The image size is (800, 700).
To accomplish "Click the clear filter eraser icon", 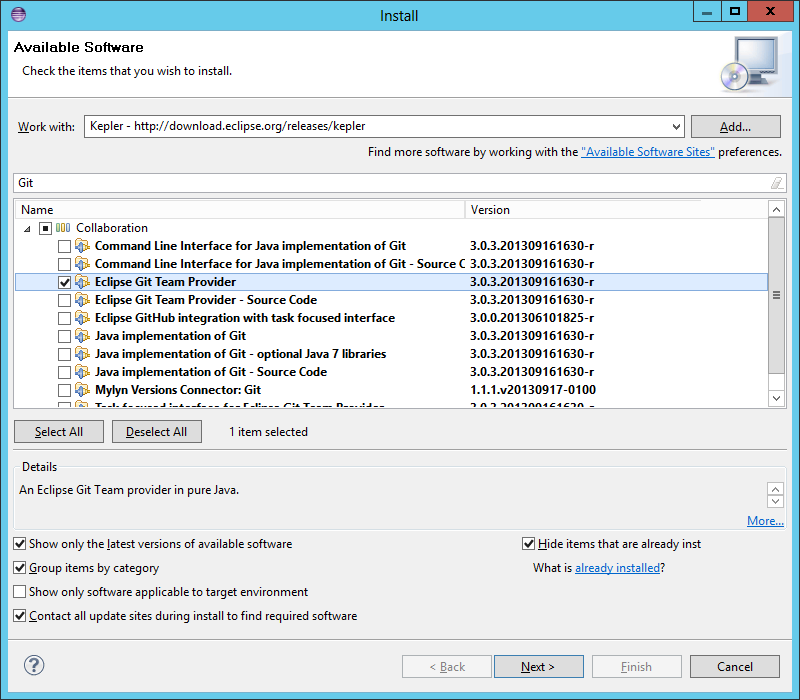I will [776, 183].
